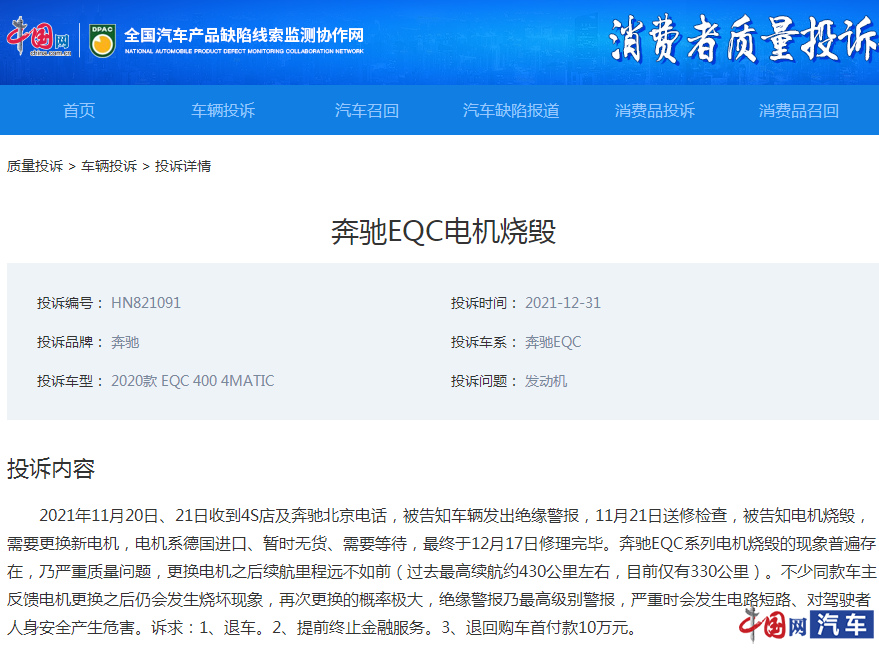The width and height of the screenshot is (879, 652).
Task: Click the 全国汽车产品缺陷线索监测协作网 site title
Action: click(243, 35)
